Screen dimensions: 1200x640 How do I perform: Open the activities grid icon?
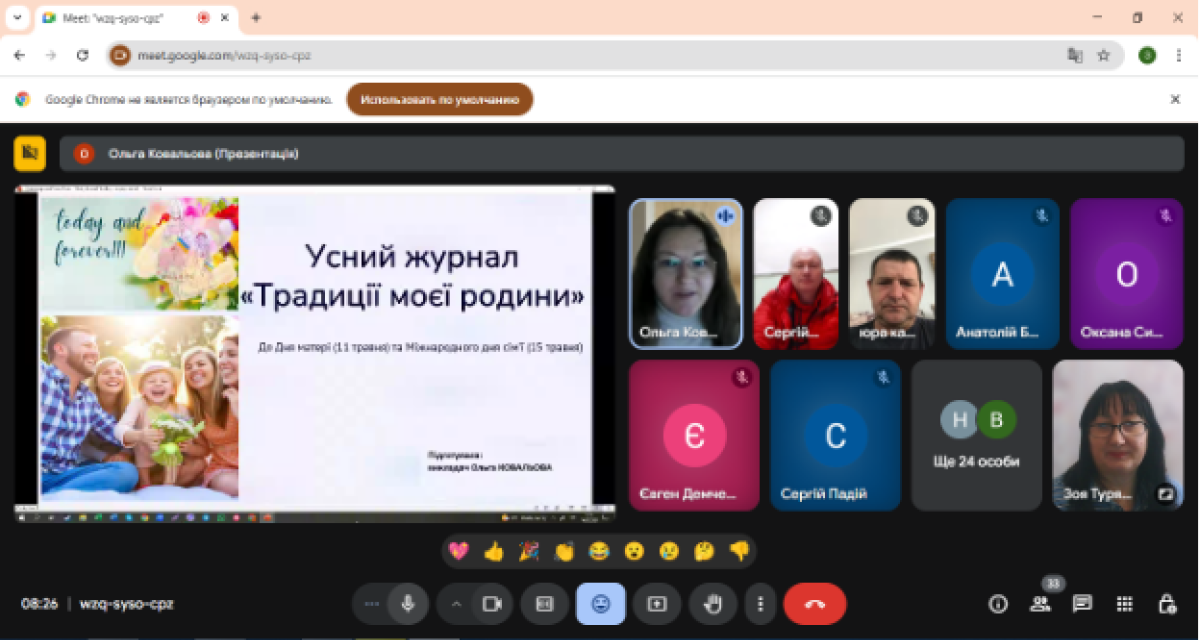click(1124, 604)
